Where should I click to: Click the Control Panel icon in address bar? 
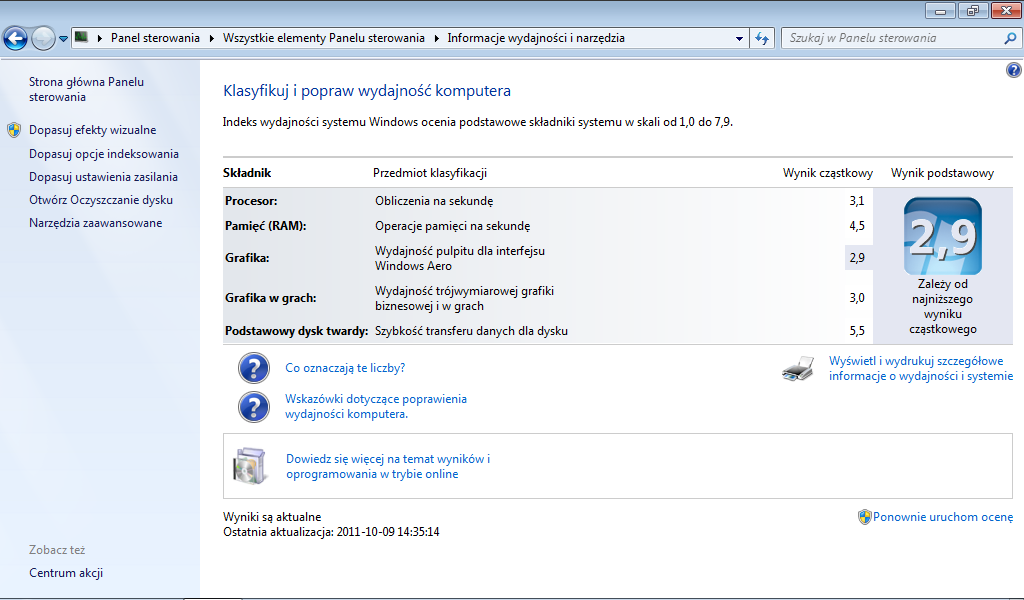tap(82, 37)
